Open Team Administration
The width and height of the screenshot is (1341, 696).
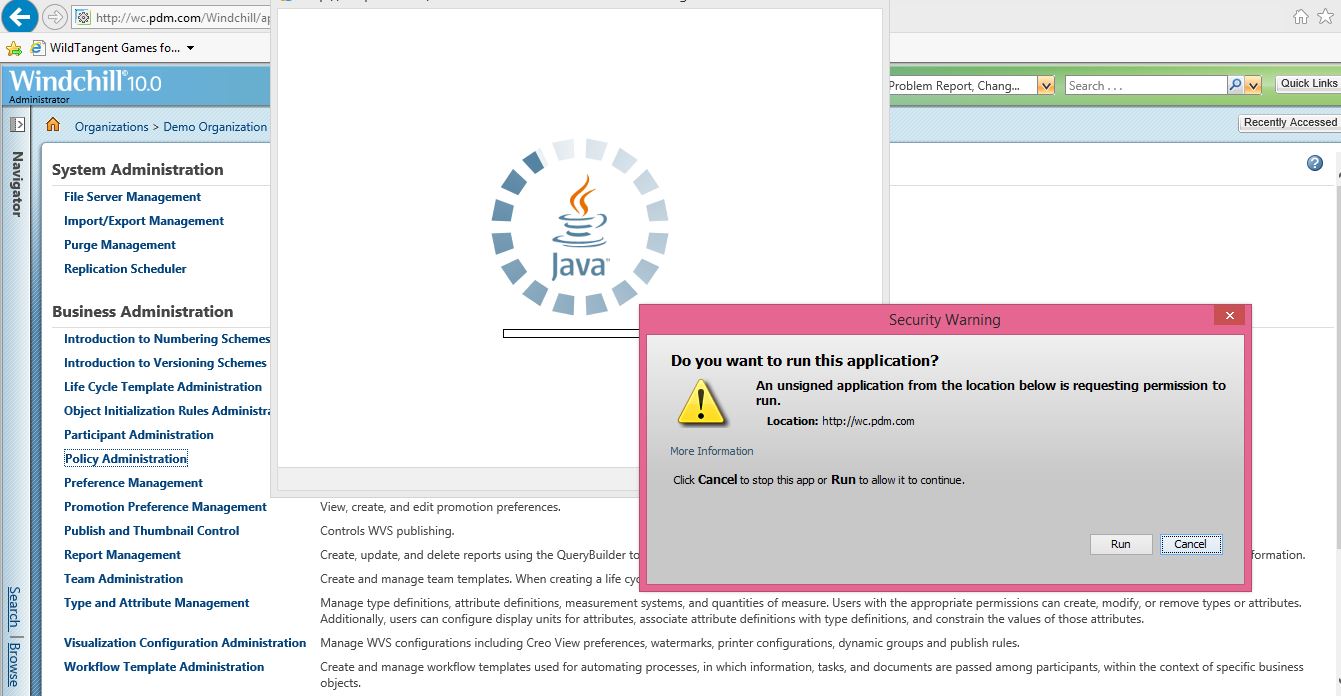tap(123, 579)
